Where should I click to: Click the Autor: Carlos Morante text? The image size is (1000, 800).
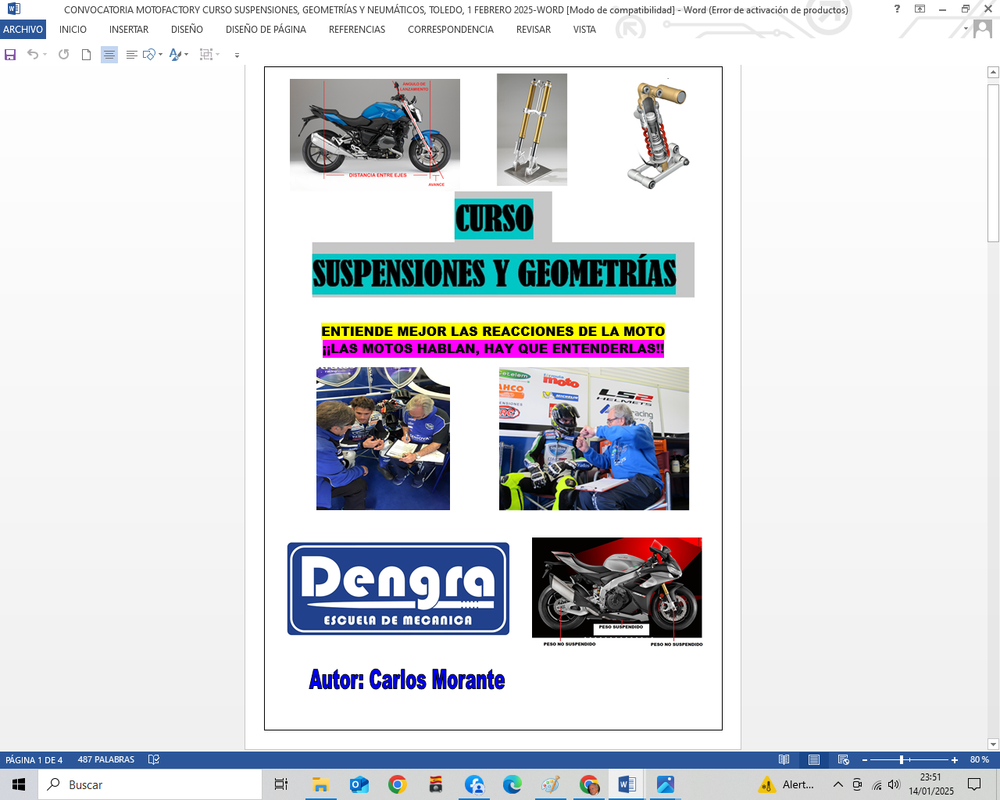pyautogui.click(x=407, y=679)
